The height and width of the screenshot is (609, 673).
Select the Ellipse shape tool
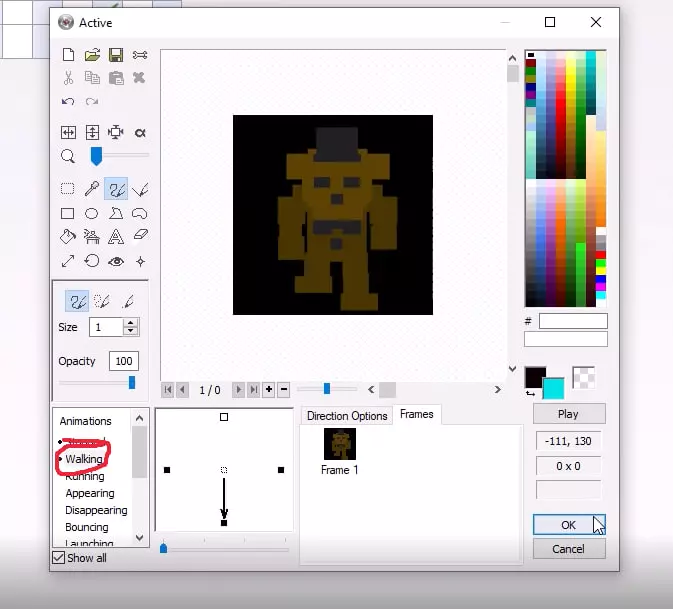[x=91, y=213]
